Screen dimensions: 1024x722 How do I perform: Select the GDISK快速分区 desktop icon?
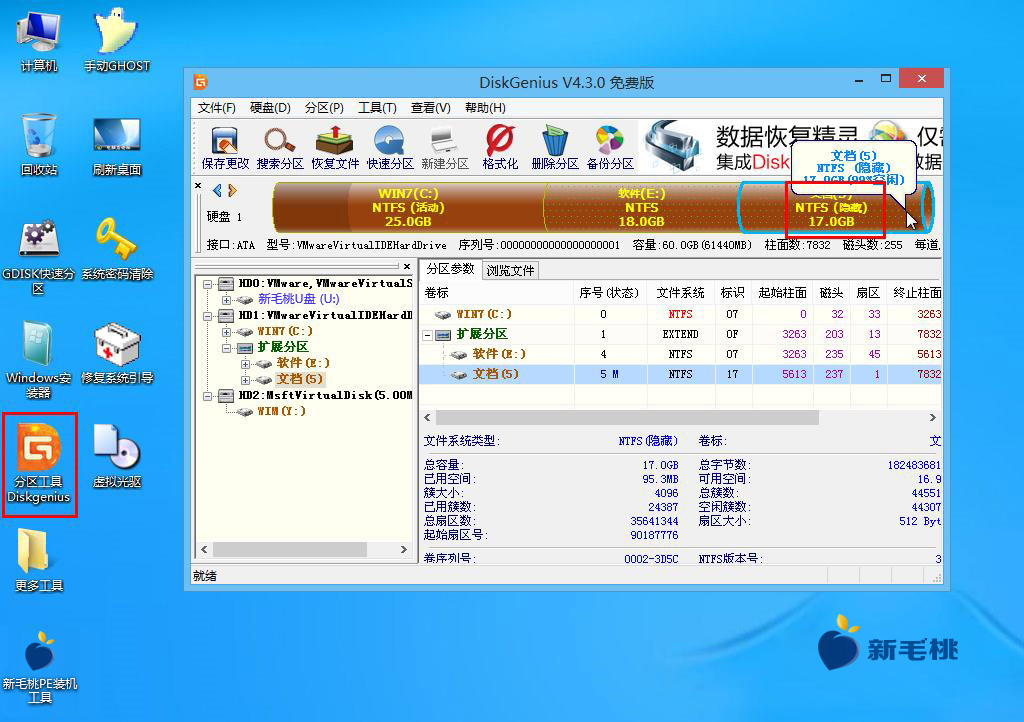[x=39, y=256]
